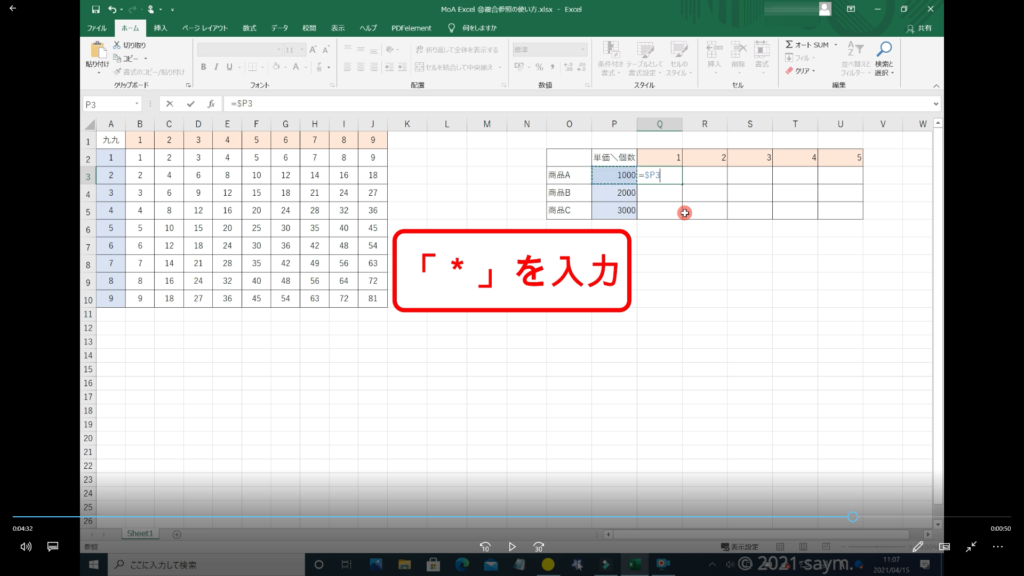
Task: Open the 数式 (Formulas) ribbon tab
Action: click(x=249, y=28)
